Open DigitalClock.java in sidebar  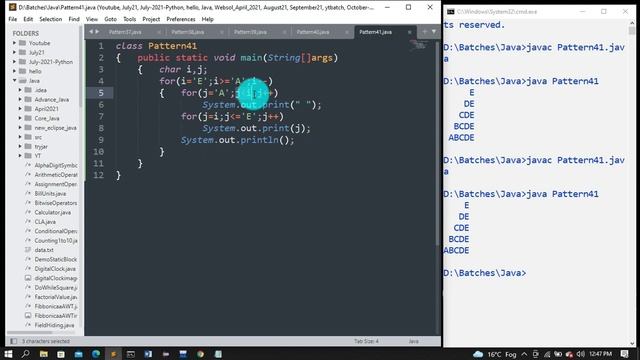coord(55,269)
